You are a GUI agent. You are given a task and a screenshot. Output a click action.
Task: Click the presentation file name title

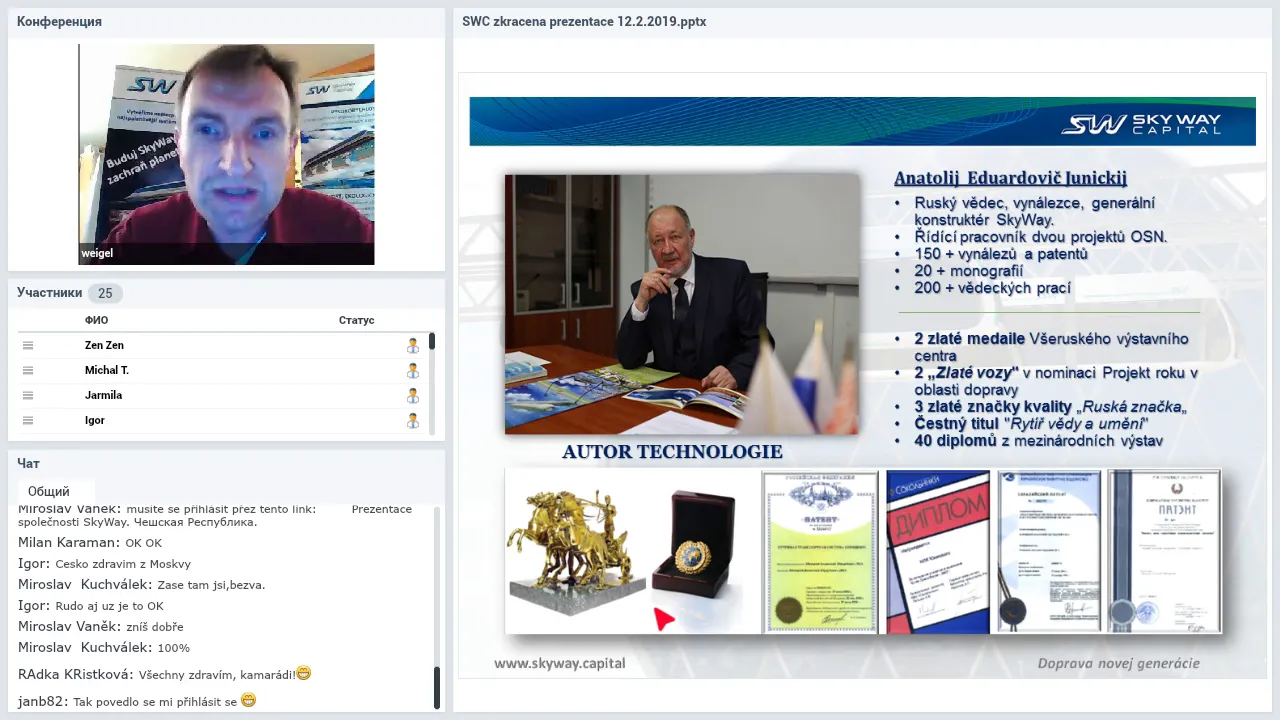584,21
